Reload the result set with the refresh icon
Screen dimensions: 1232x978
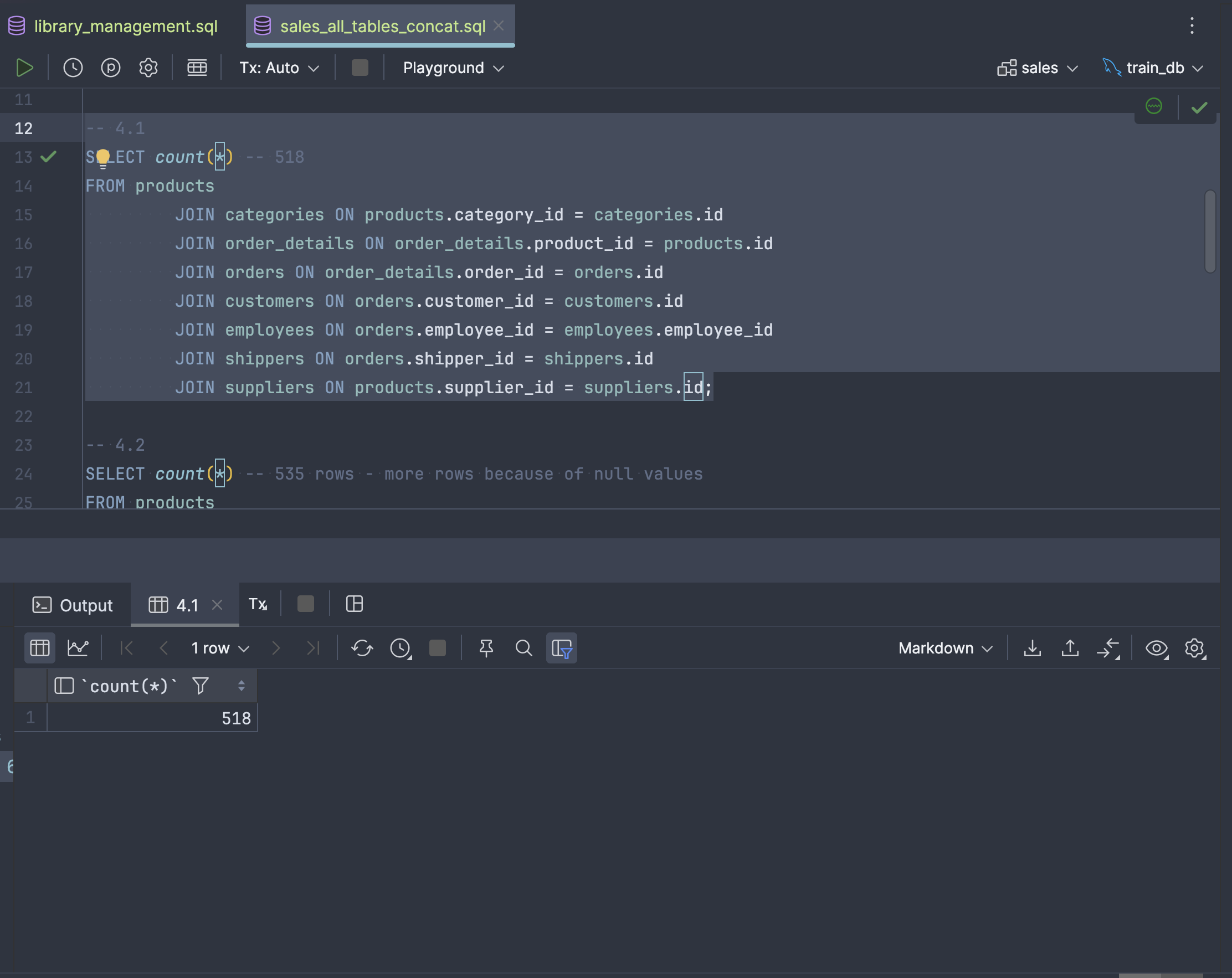pyautogui.click(x=362, y=648)
